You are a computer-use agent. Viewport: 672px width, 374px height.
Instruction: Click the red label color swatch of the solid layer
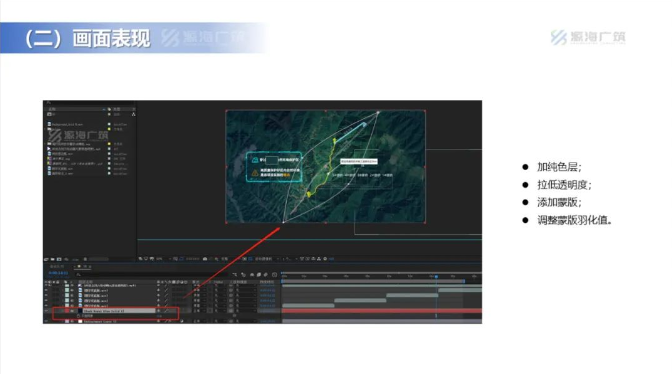point(67,311)
